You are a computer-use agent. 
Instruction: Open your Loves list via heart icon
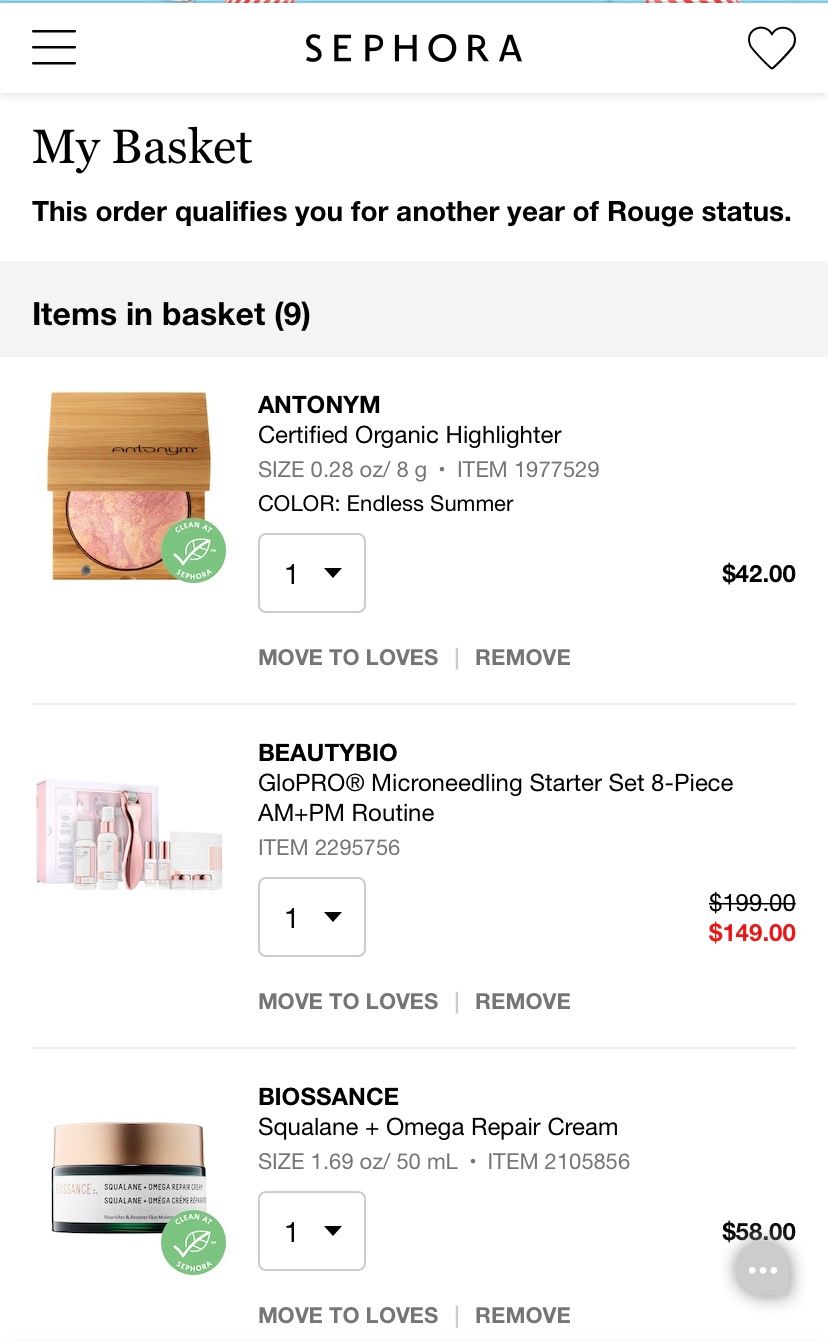coord(770,47)
